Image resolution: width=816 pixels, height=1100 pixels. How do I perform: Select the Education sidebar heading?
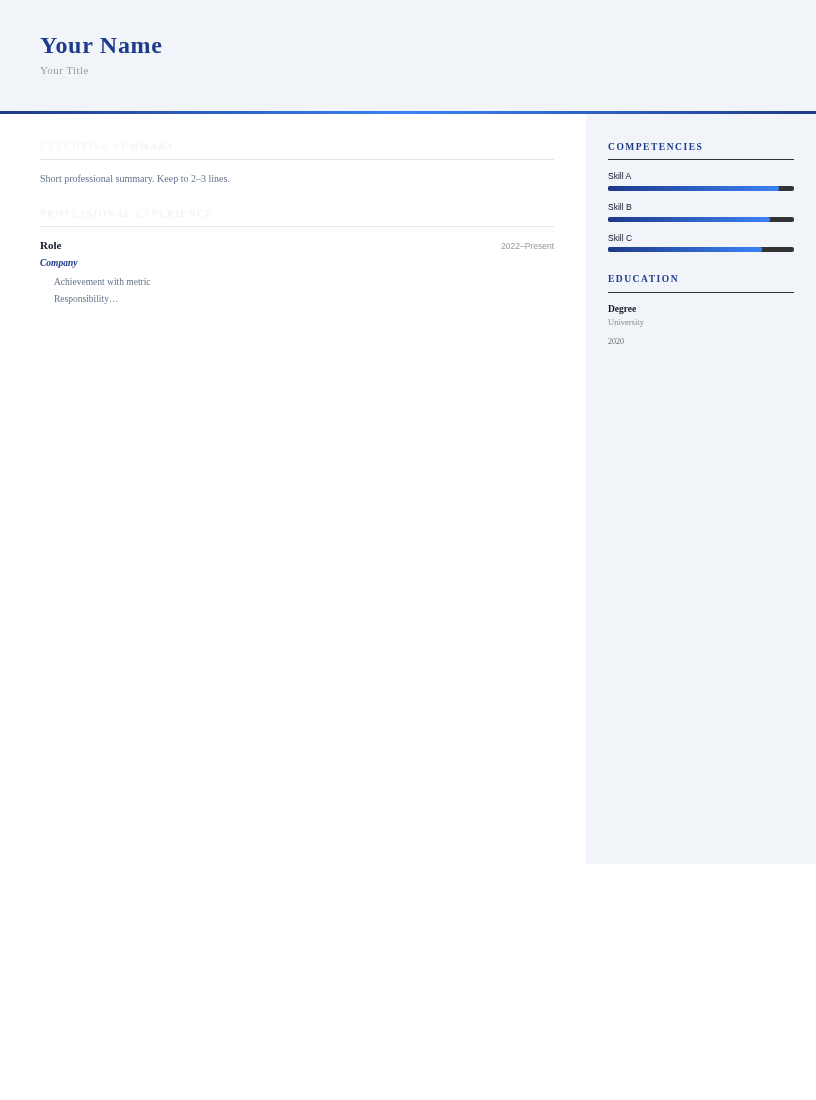click(643, 279)
